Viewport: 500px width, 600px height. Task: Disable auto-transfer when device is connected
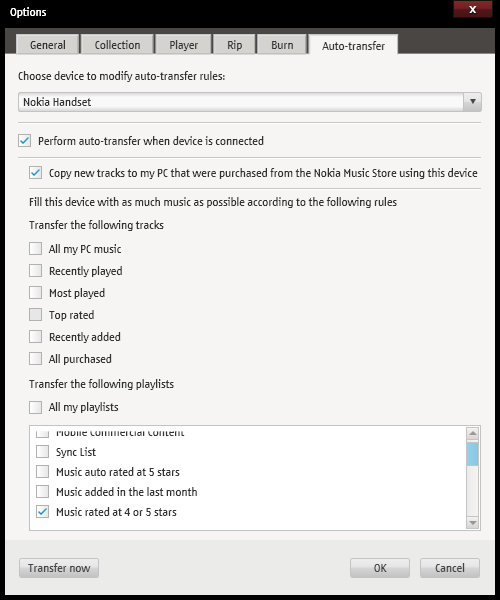(x=24, y=141)
